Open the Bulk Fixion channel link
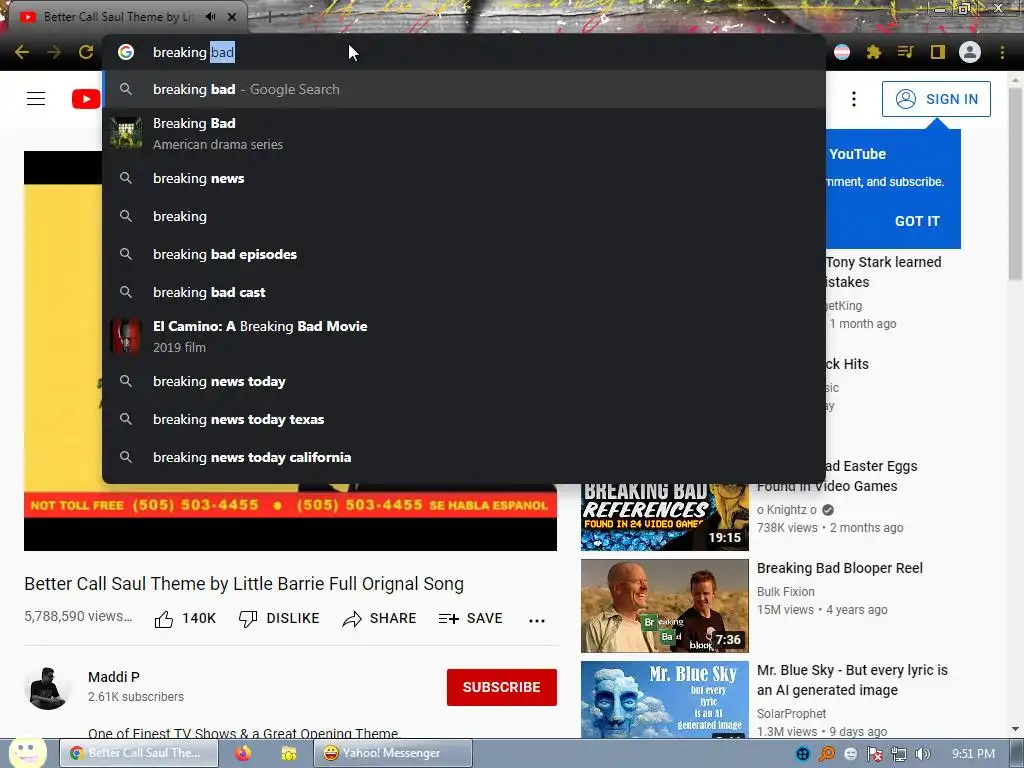This screenshot has width=1024, height=768. pos(786,592)
